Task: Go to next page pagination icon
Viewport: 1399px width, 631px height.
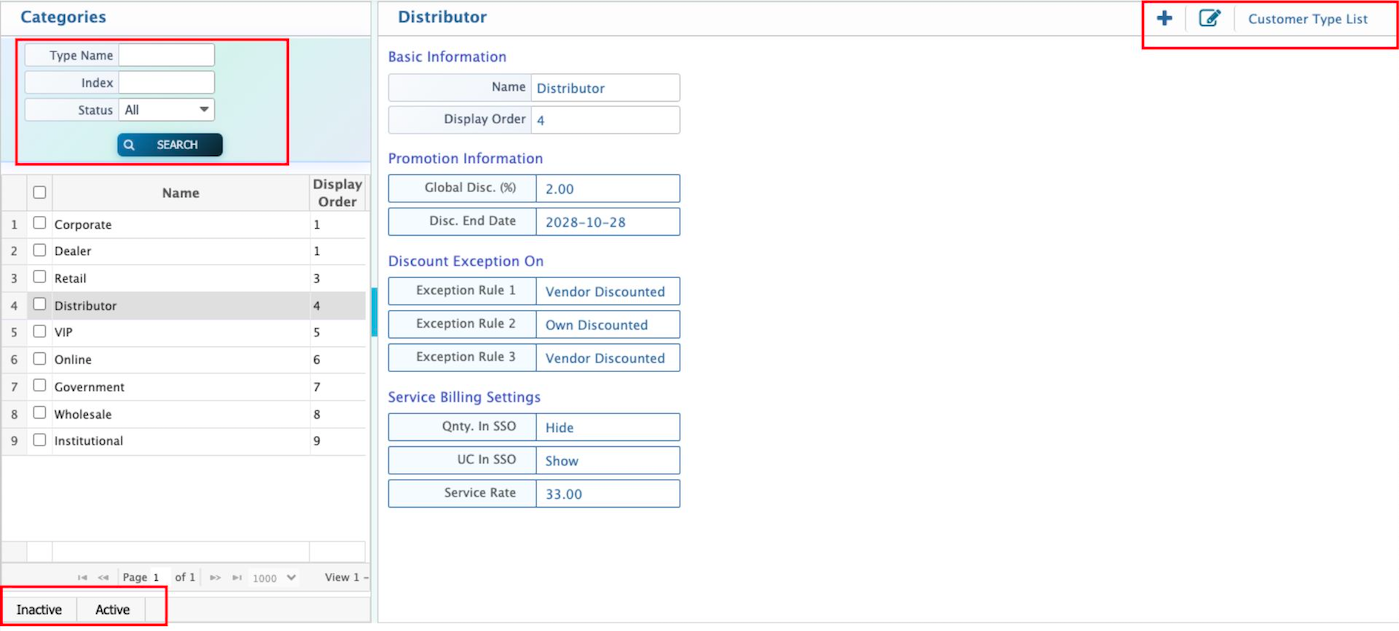Action: pos(215,578)
